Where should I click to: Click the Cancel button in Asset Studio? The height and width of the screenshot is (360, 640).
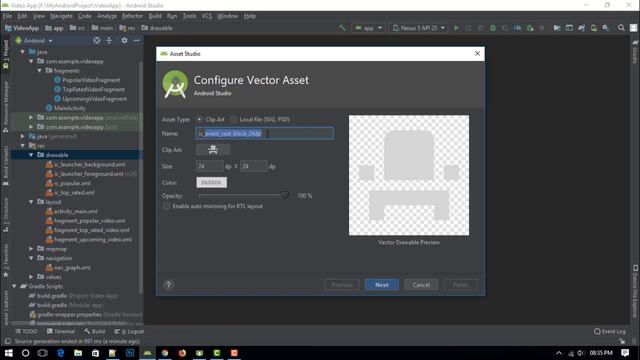(421, 284)
